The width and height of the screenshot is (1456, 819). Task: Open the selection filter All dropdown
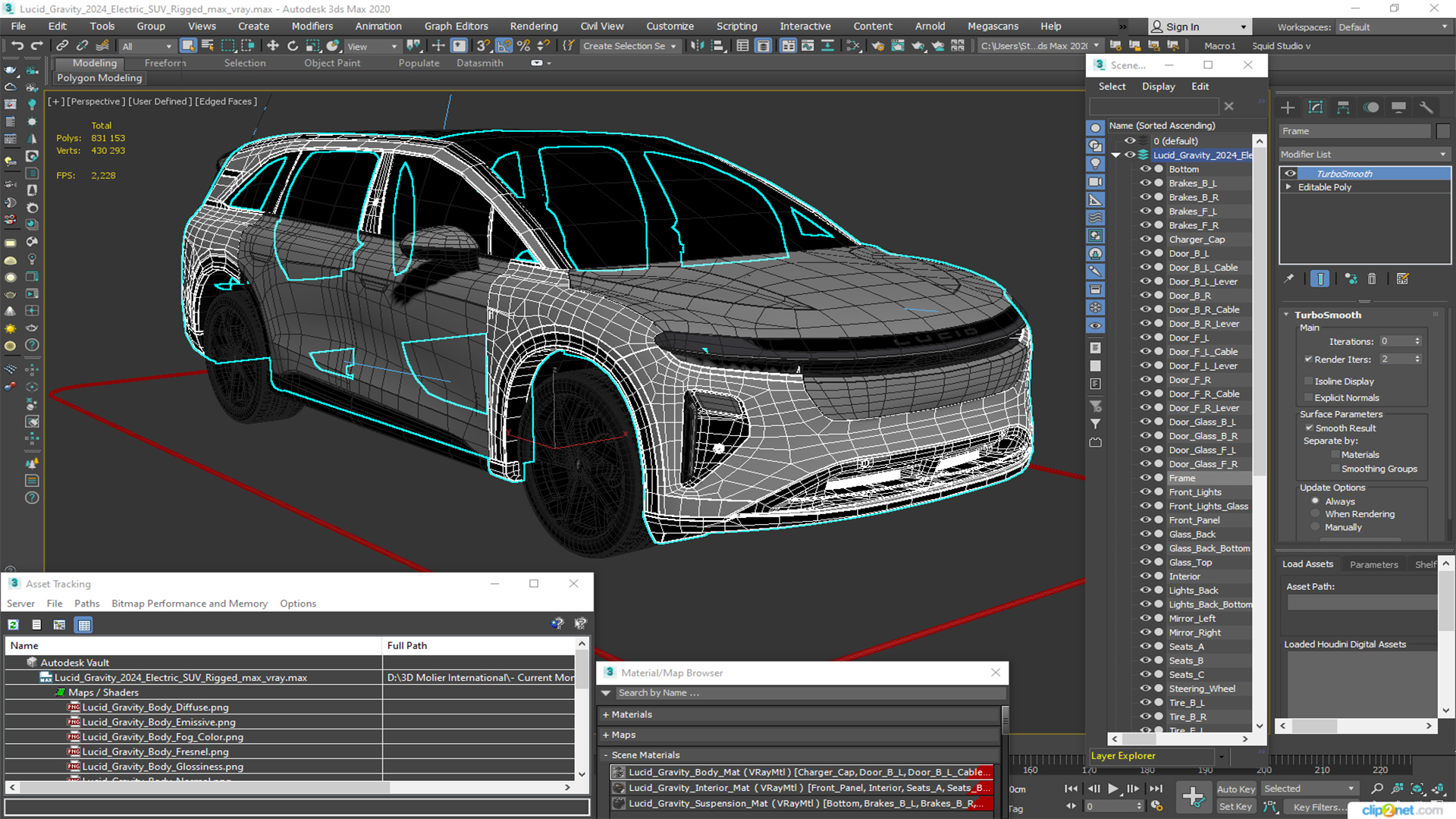click(x=147, y=46)
